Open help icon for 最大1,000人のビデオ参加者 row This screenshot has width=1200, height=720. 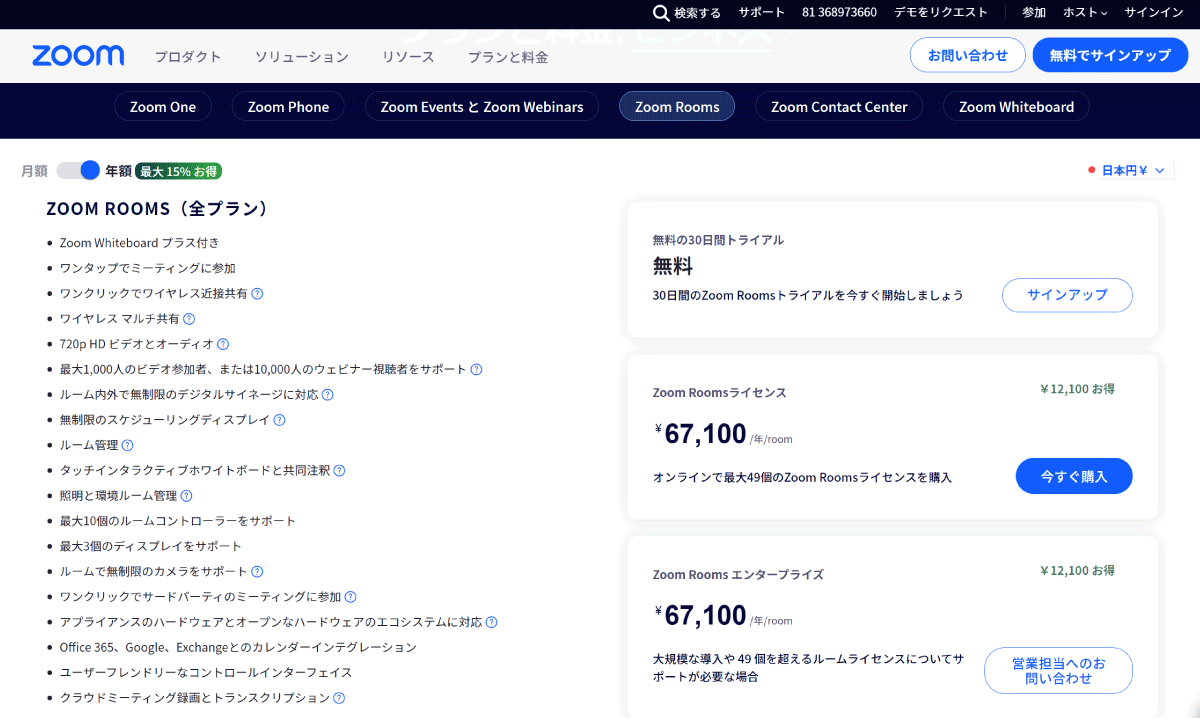476,369
